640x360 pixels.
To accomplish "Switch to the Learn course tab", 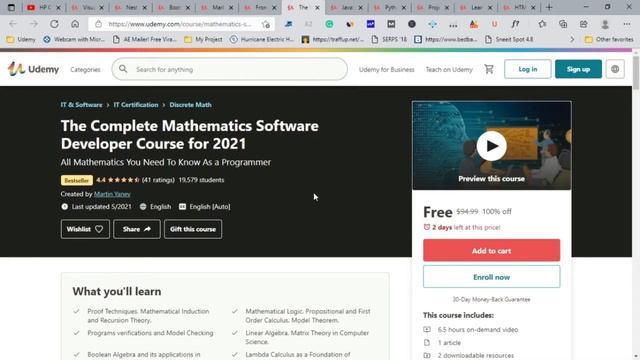I will pyautogui.click(x=476, y=7).
